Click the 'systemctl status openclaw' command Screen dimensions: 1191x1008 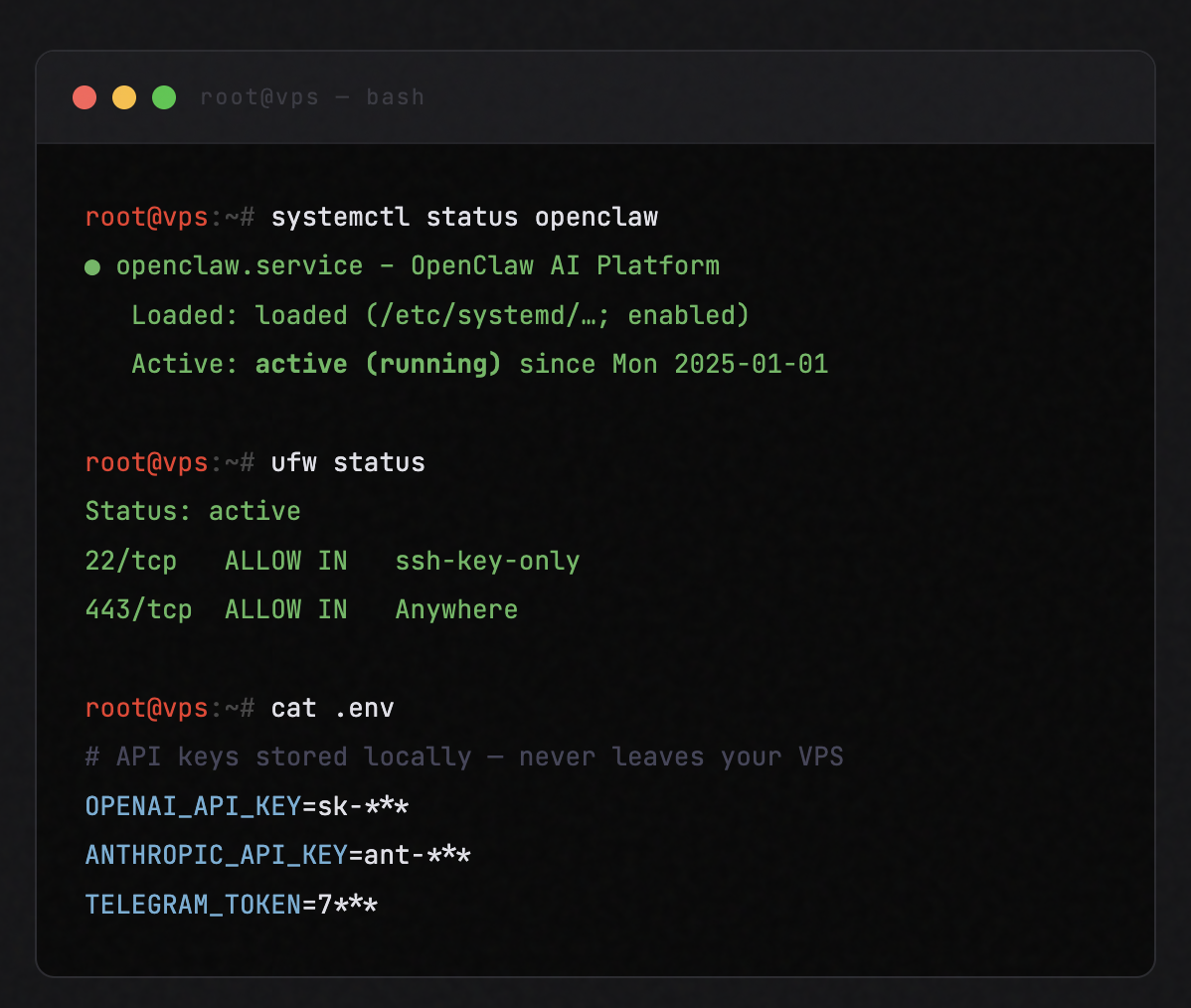point(464,218)
